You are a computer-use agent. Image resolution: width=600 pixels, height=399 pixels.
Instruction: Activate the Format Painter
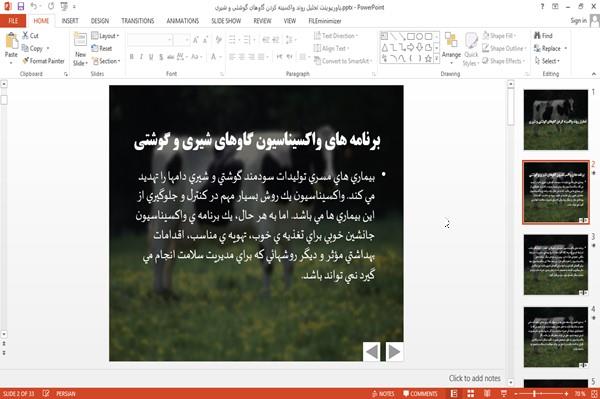[43, 61]
